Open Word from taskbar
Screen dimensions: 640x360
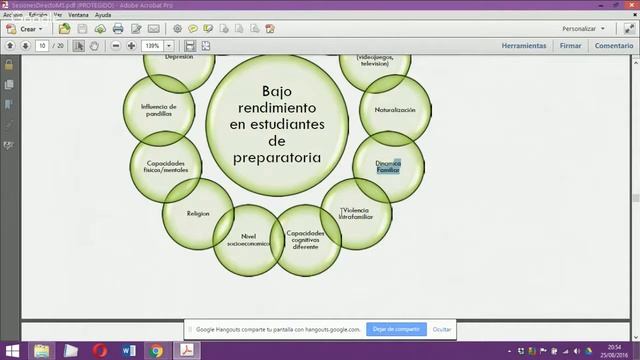pyautogui.click(x=129, y=351)
